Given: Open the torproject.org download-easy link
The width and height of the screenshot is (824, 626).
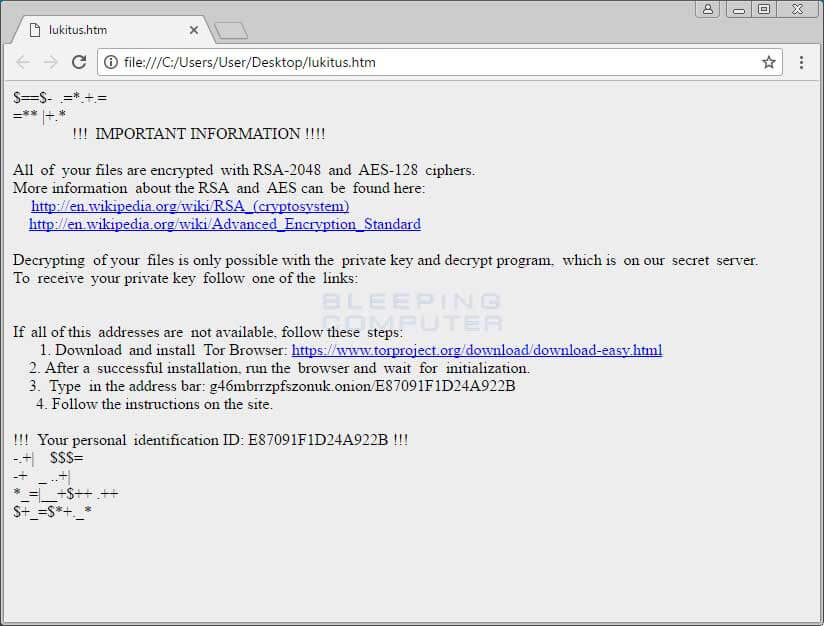Looking at the screenshot, I should pos(477,350).
